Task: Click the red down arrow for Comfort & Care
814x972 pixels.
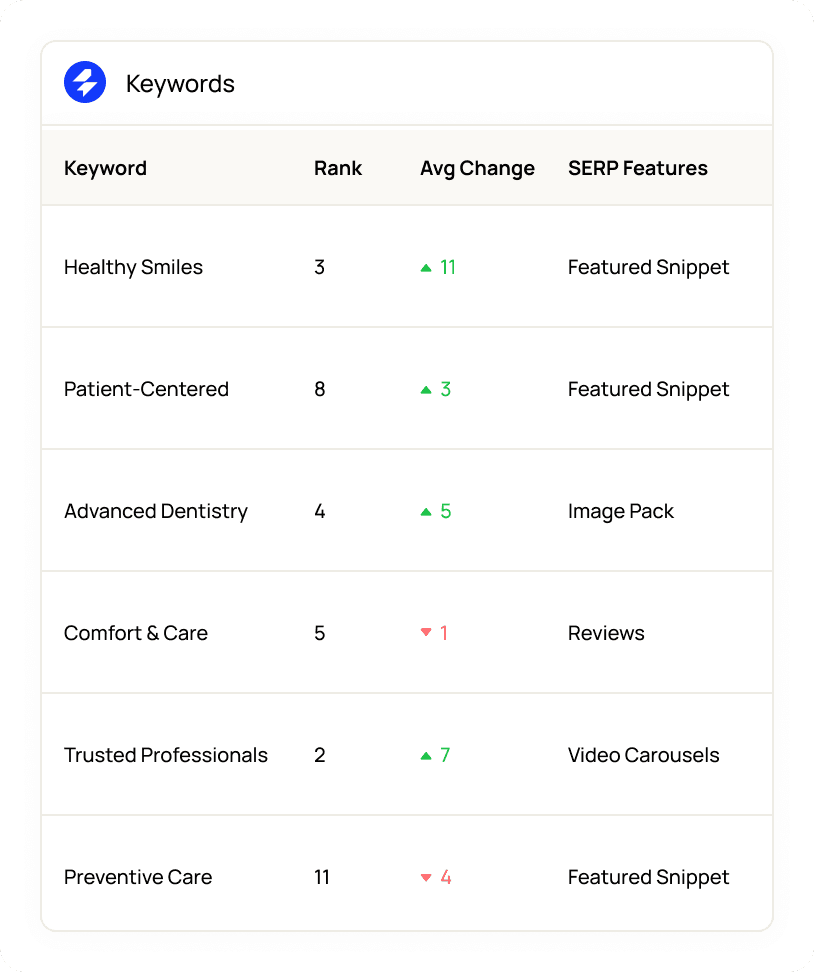Action: point(427,633)
